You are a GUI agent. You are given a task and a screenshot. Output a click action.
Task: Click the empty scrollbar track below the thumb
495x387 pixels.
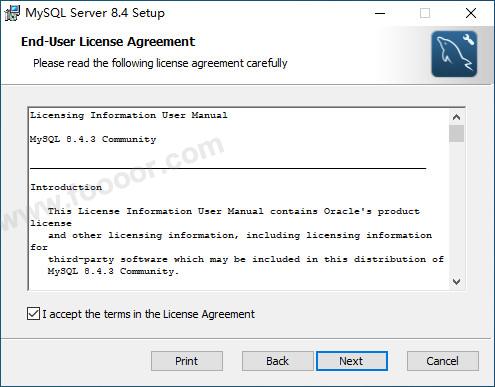coord(456,208)
